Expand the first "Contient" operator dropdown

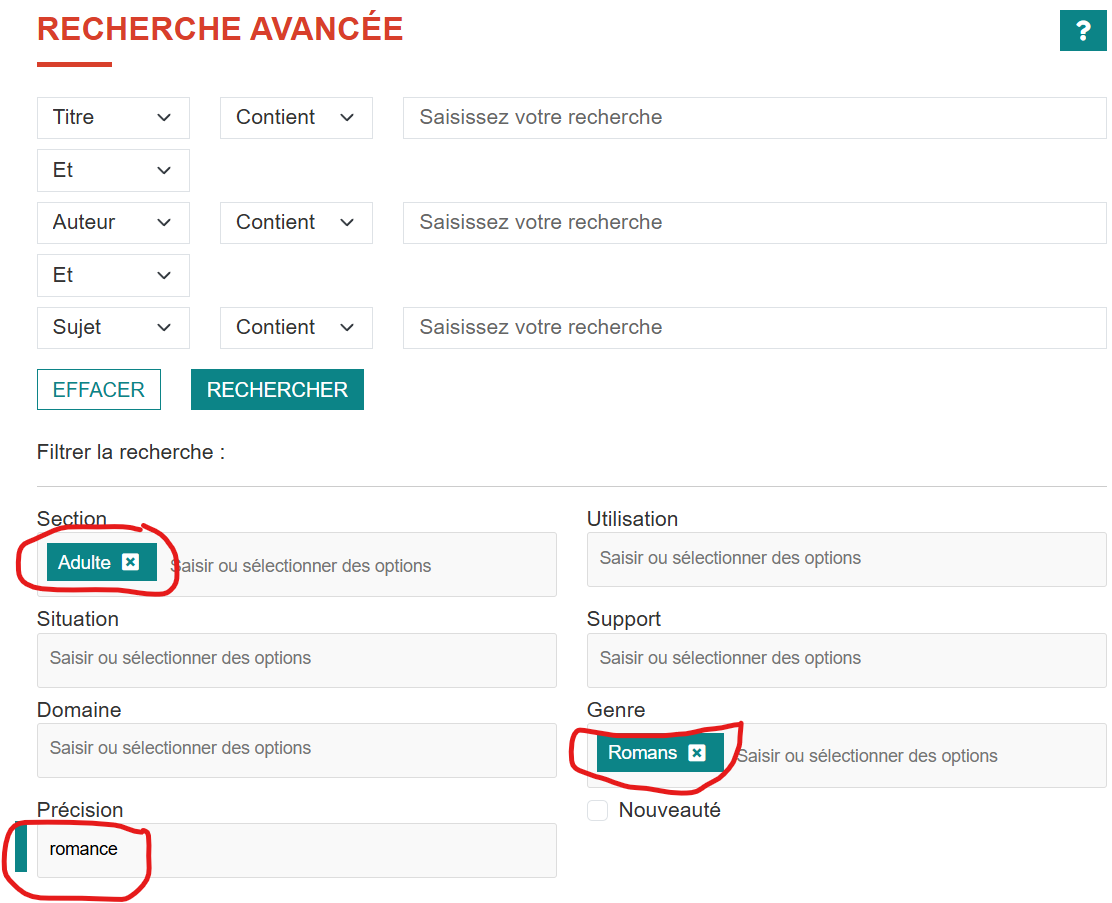296,117
